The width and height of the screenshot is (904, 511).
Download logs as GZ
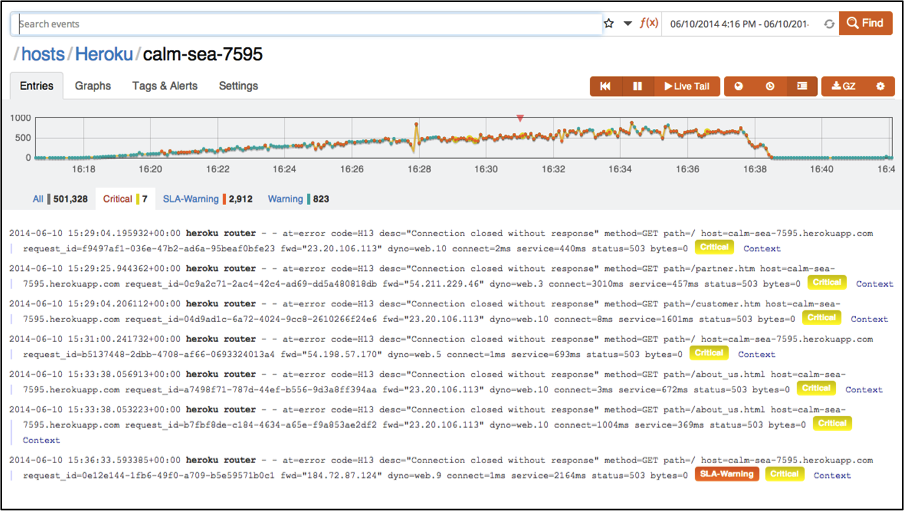pos(843,86)
